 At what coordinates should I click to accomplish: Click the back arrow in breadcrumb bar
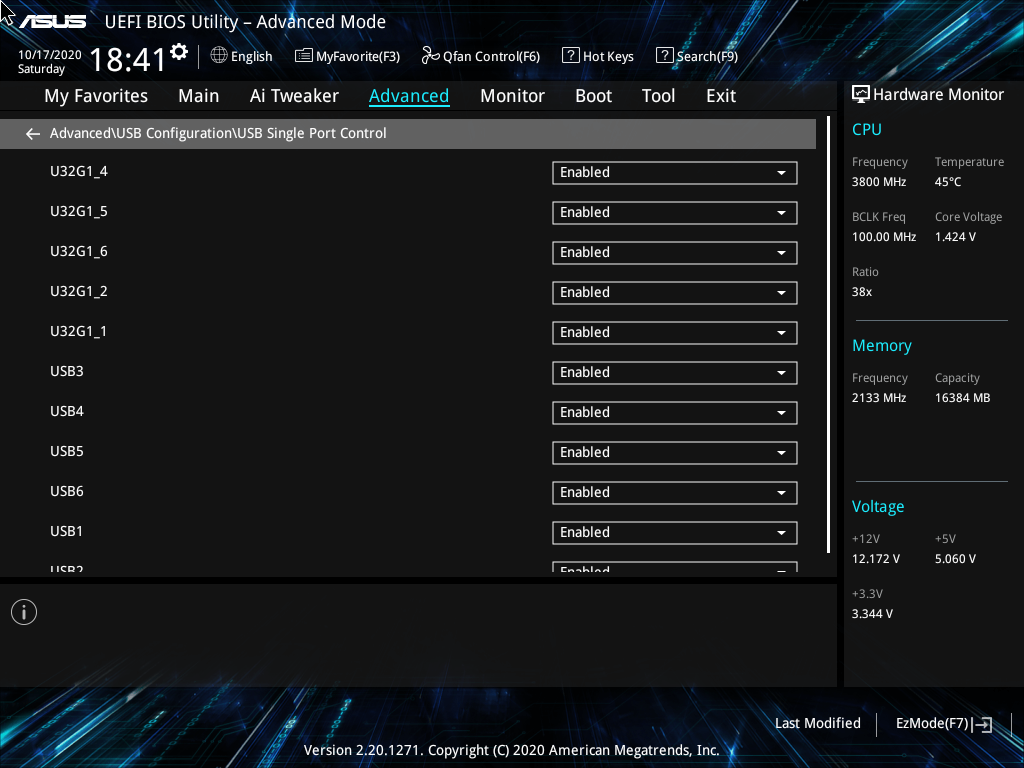tap(33, 134)
